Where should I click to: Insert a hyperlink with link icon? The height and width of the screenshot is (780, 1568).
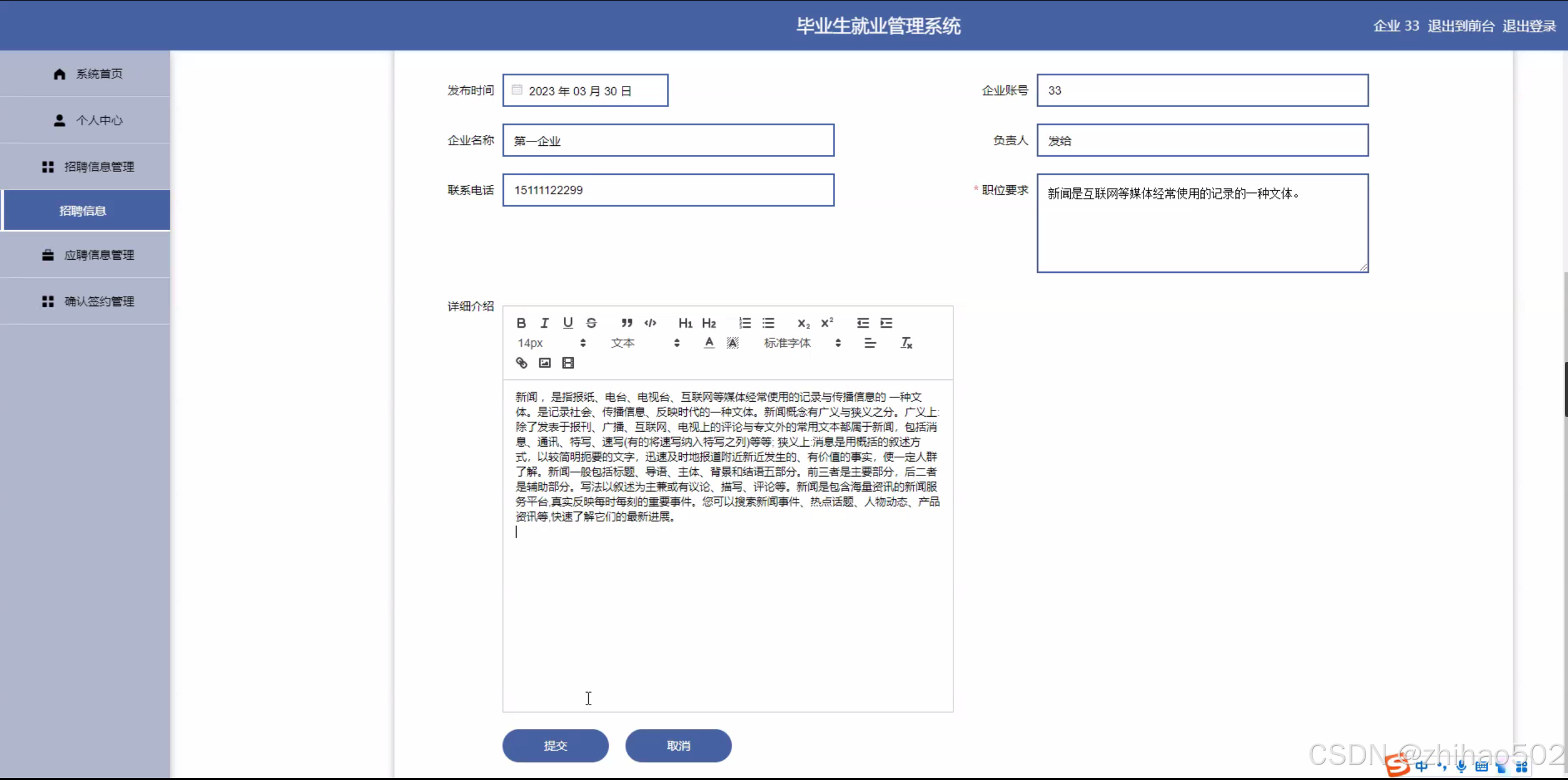pos(522,363)
